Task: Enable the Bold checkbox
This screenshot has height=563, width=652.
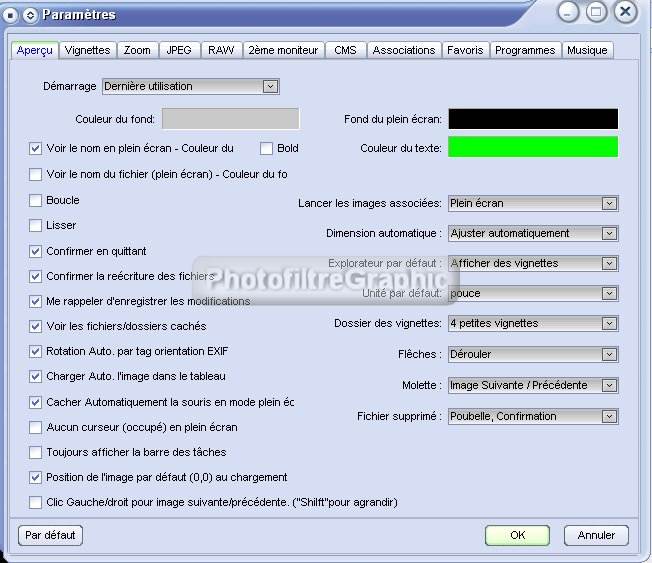Action: 266,148
